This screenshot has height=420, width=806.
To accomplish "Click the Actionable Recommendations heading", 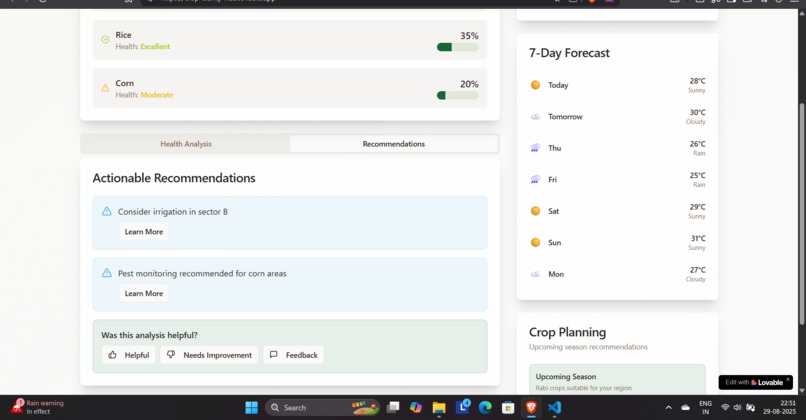I will [x=174, y=178].
